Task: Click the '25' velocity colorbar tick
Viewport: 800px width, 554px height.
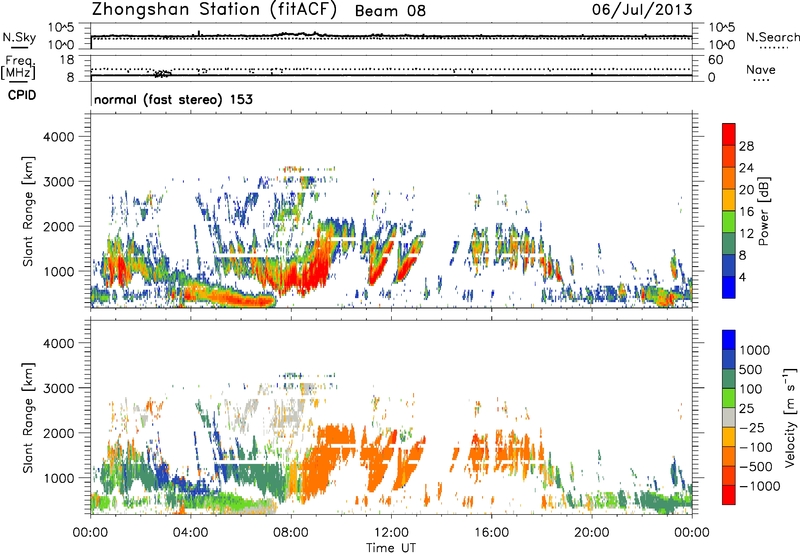Action: pos(746,408)
